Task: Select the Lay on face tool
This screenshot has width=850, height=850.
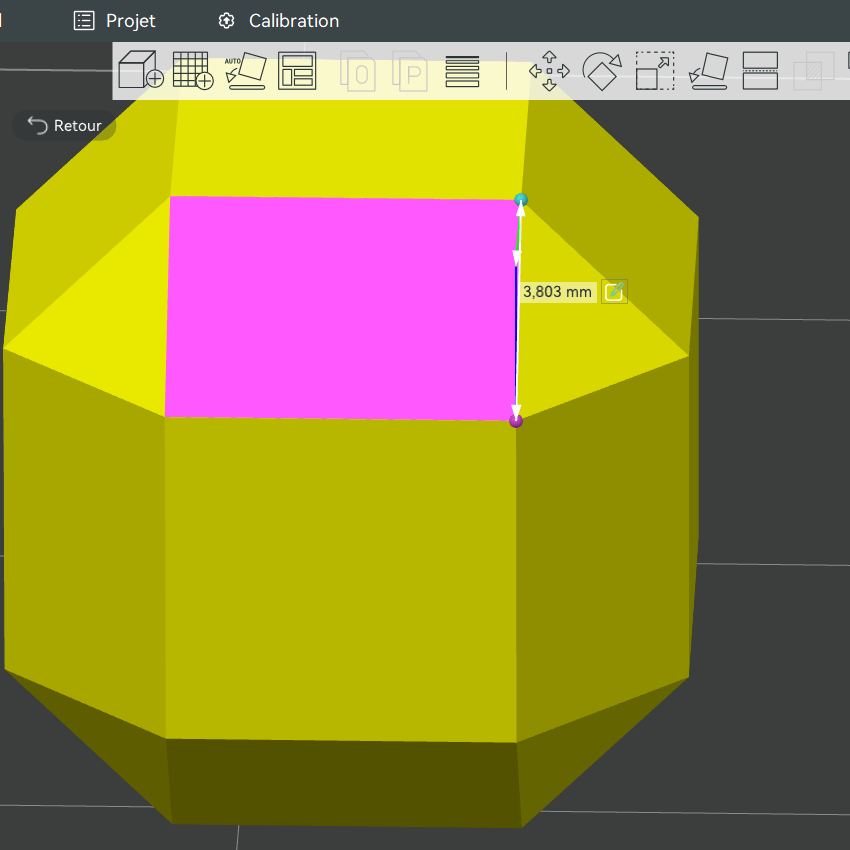Action: [x=708, y=70]
